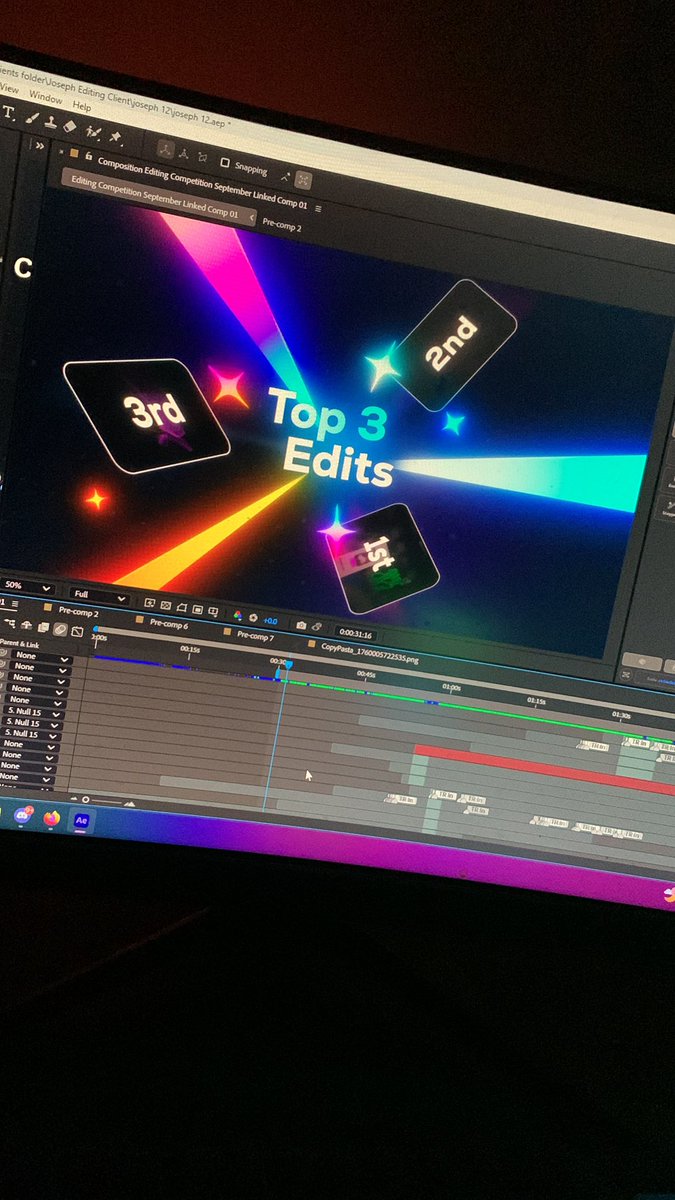675x1200 pixels.
Task: Open the first '5. Null 15' parent dropdown
Action: click(x=35, y=711)
